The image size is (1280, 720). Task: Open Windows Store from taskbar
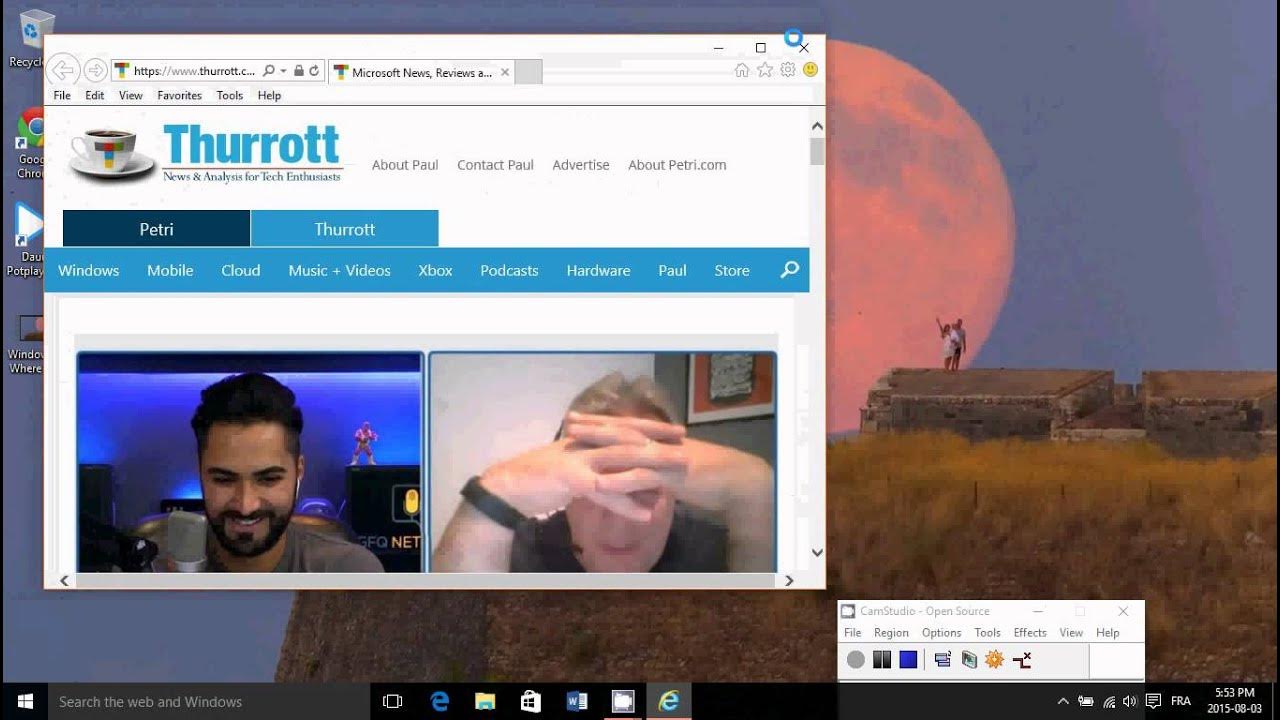click(x=531, y=702)
